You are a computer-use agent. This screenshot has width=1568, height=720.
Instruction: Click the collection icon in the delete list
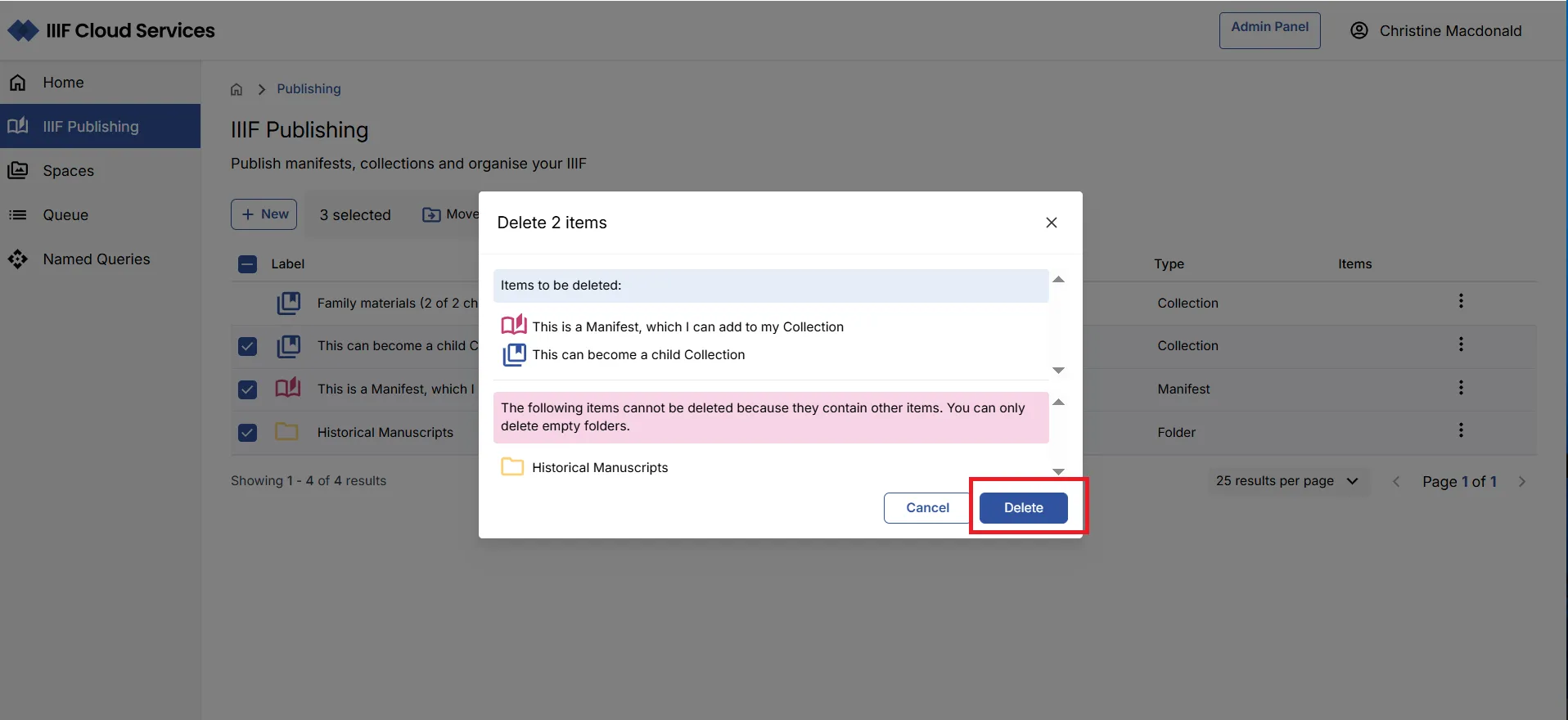click(514, 354)
